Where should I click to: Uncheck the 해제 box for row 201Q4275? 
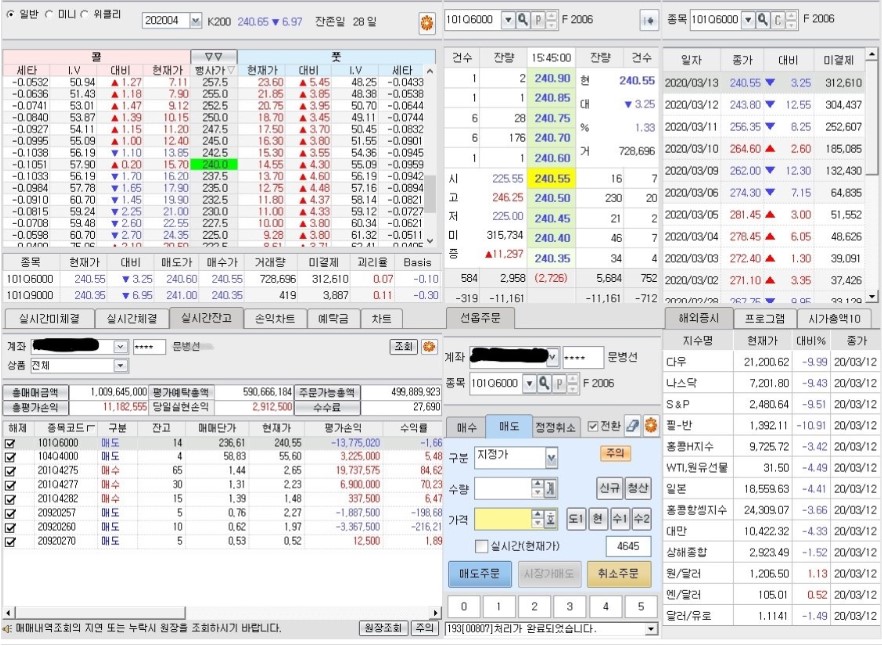[11, 469]
